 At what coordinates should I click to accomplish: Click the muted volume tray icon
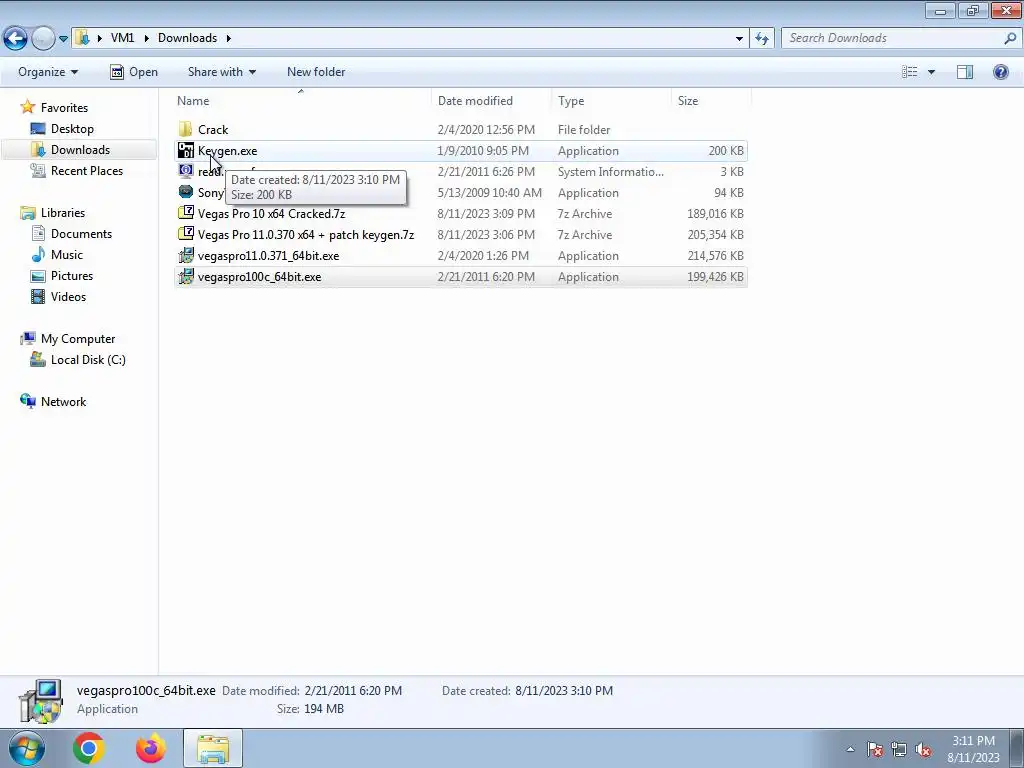(x=923, y=750)
